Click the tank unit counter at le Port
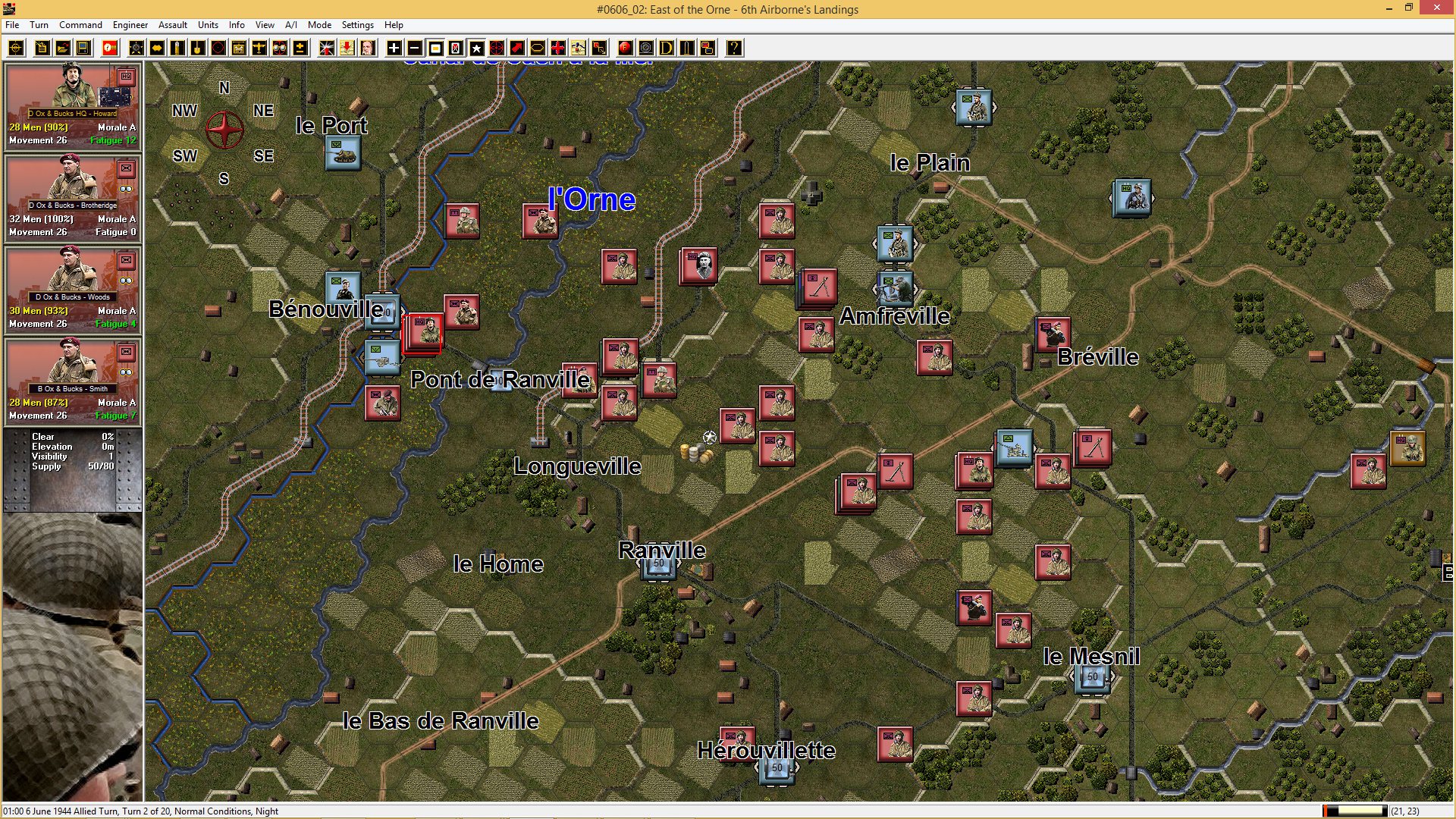 point(343,152)
